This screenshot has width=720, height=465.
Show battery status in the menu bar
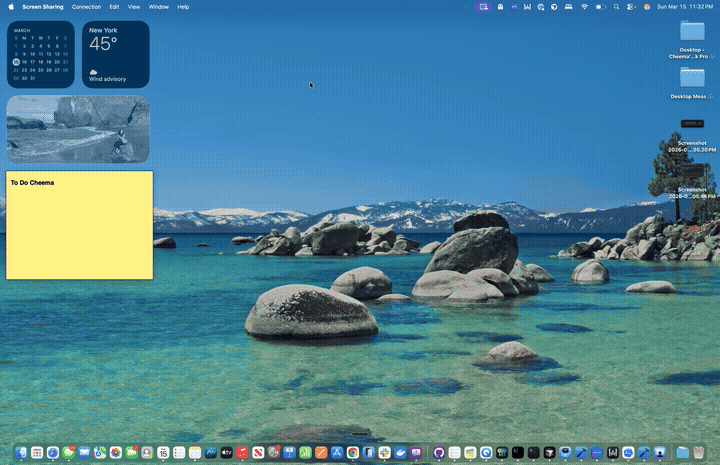pos(600,7)
